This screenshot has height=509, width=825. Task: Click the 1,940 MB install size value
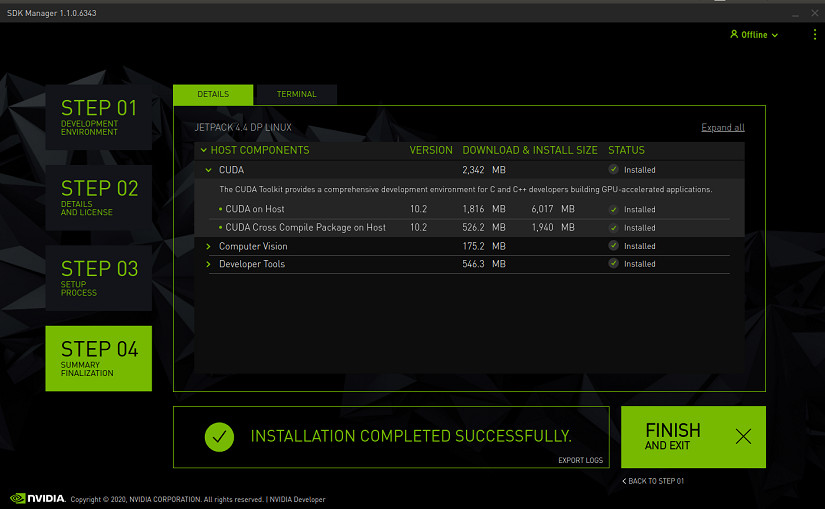(x=553, y=227)
